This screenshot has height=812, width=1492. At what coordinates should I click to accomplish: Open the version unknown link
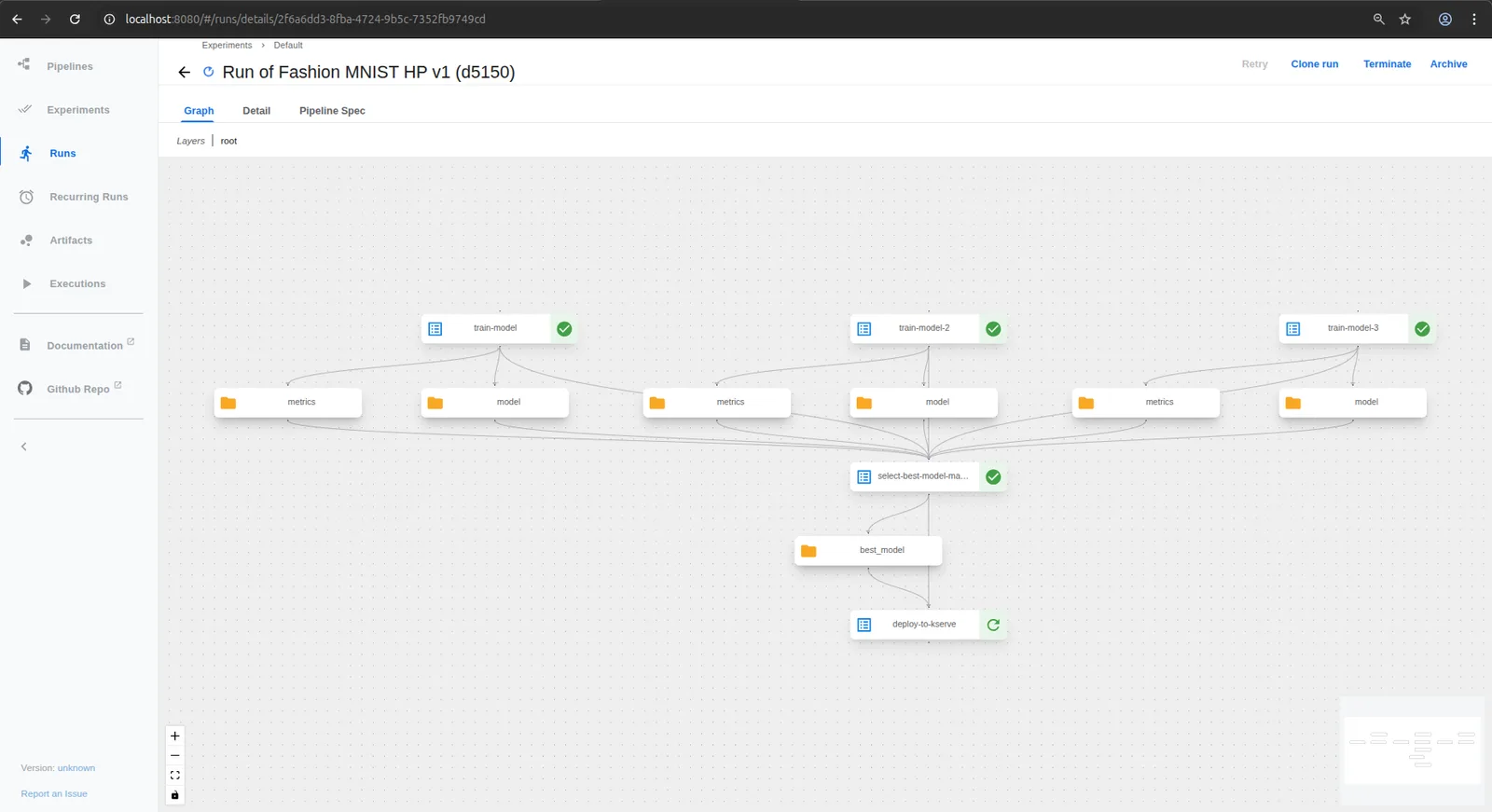[76, 768]
